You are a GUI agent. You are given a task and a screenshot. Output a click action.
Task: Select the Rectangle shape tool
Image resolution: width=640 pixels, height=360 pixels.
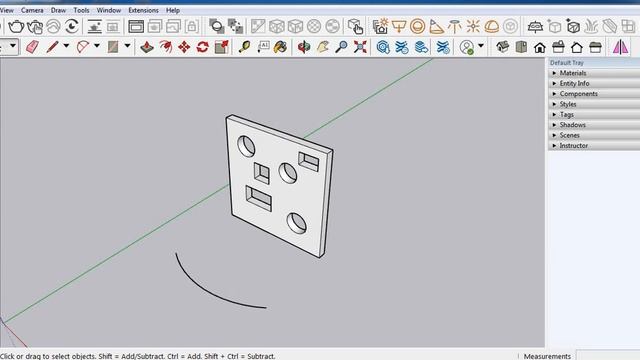(x=113, y=47)
